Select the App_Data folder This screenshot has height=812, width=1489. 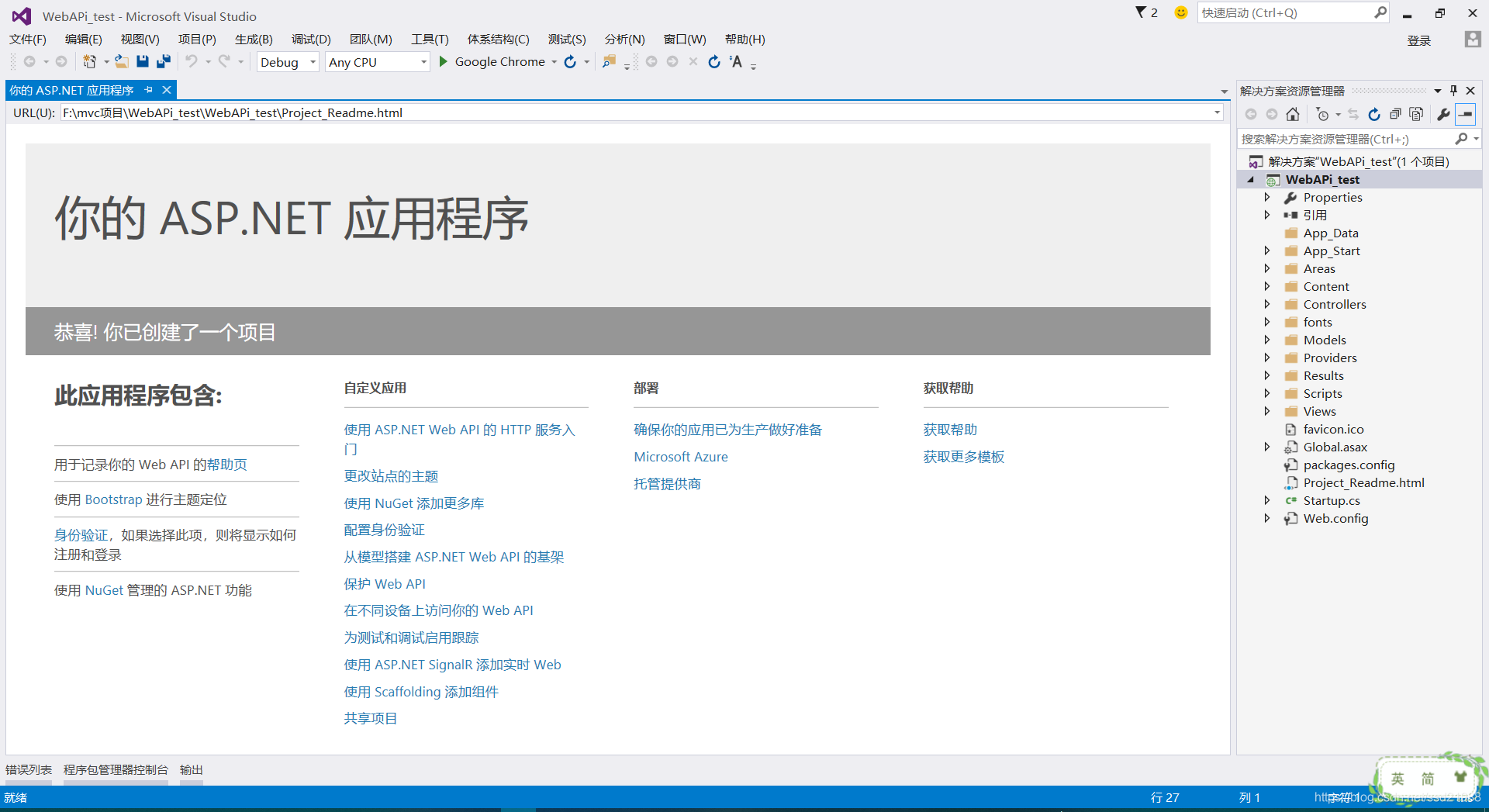1330,233
